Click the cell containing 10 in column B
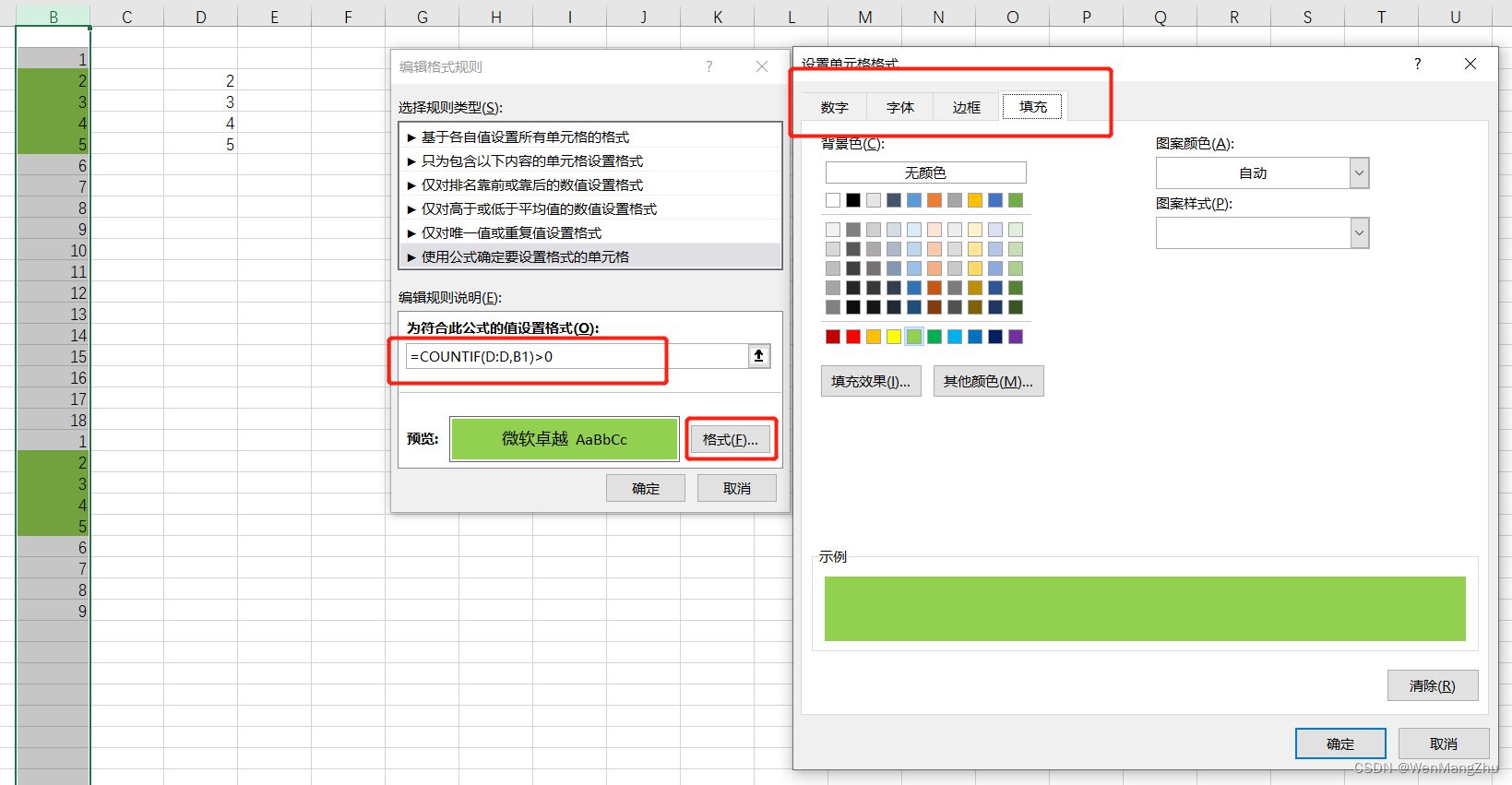 pos(54,250)
